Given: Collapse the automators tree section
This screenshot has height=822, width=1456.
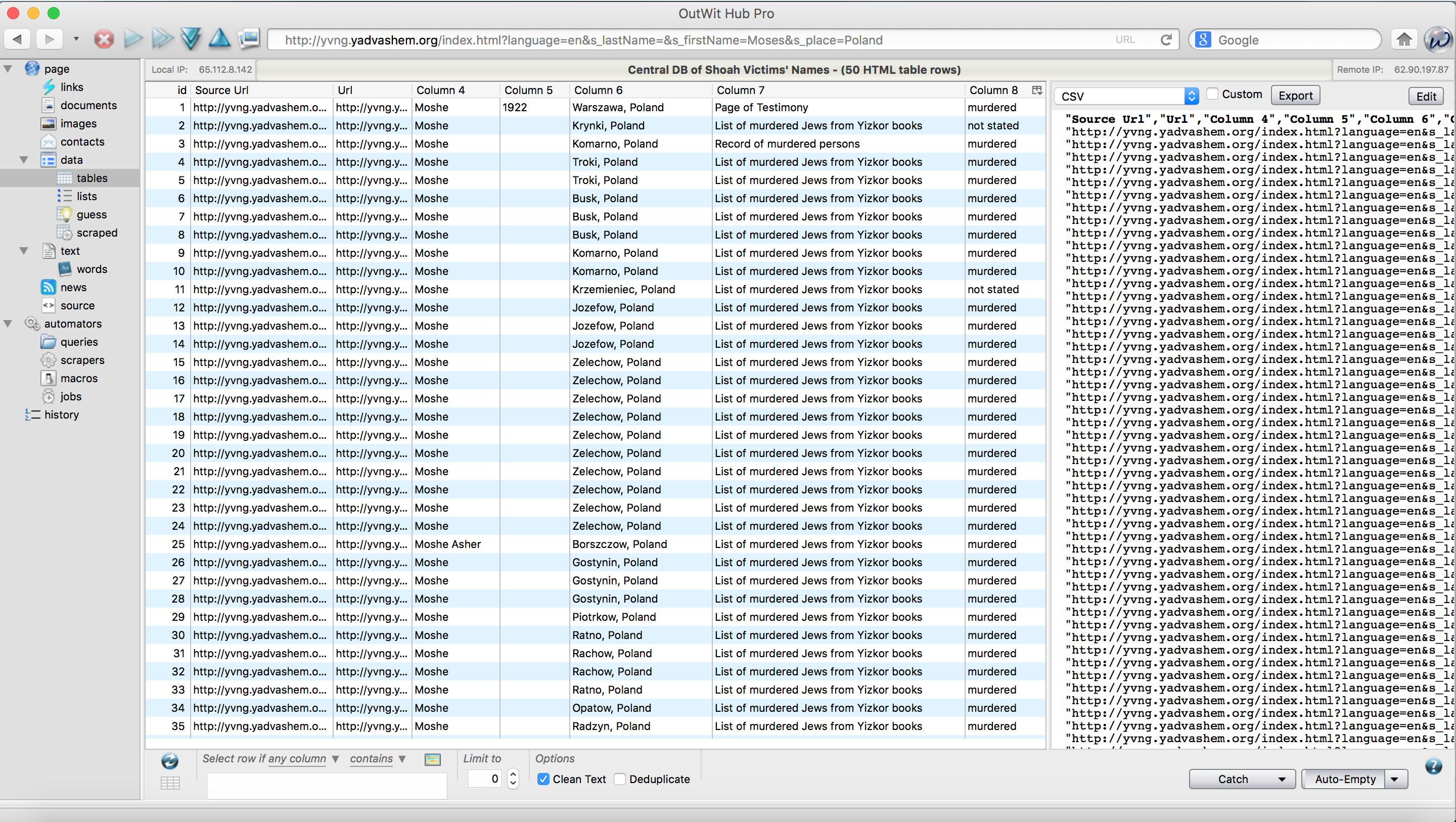Looking at the screenshot, I should [8, 324].
